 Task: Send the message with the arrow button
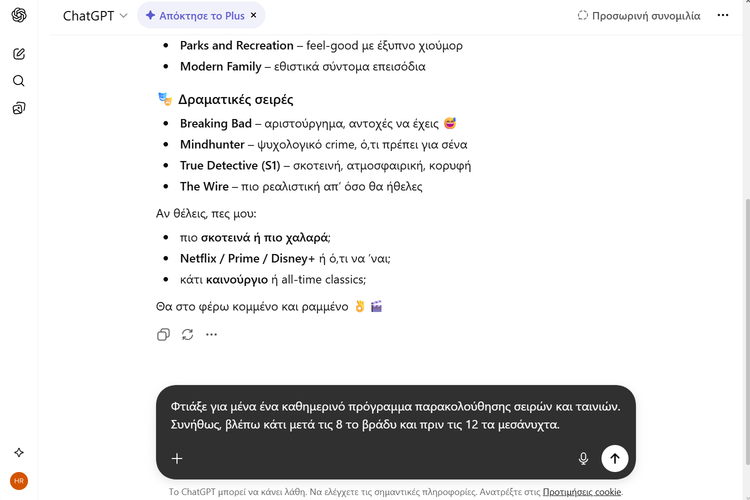[614, 458]
